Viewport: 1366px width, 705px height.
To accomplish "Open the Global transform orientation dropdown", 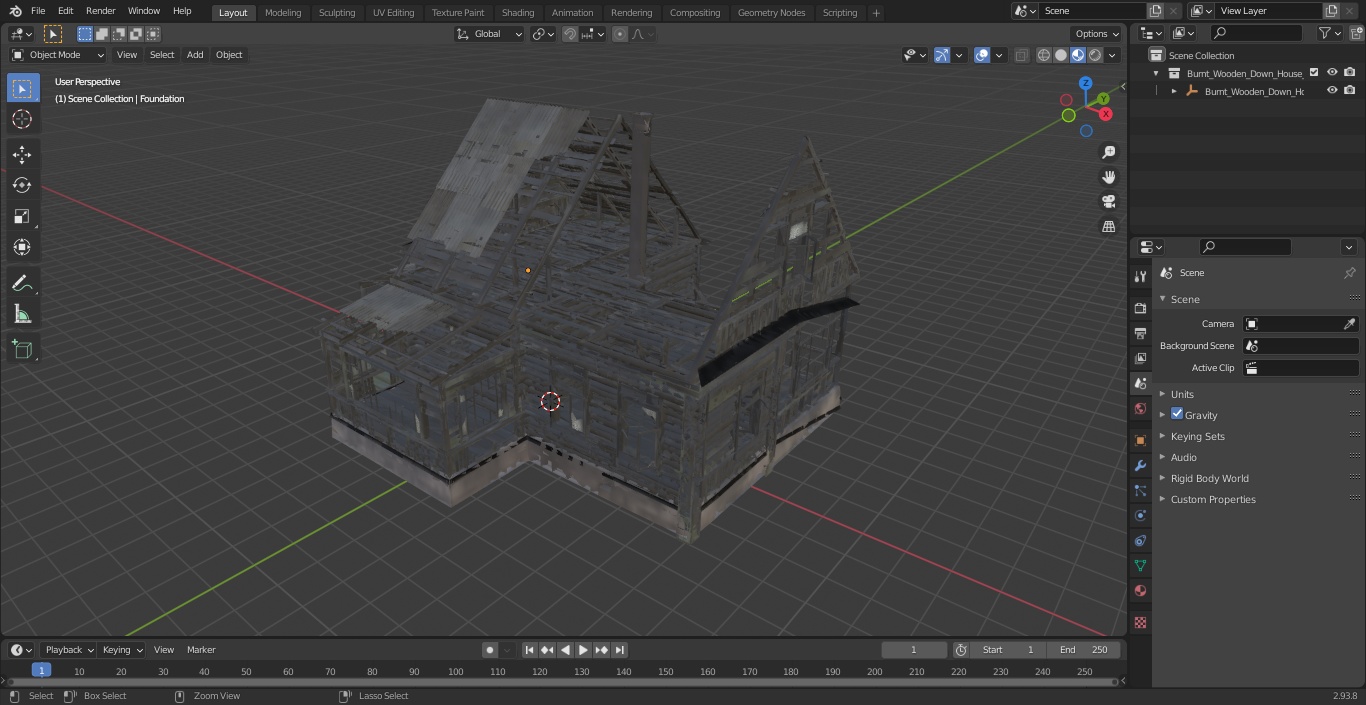I will [x=490, y=34].
